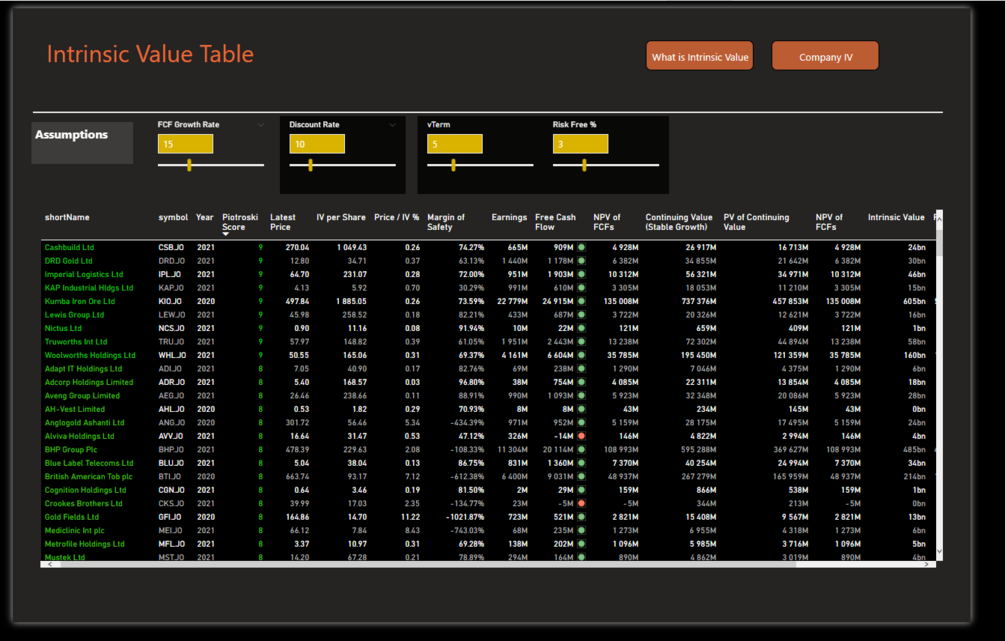The width and height of the screenshot is (1005, 641).
Task: Click the green indicator in Mediclinic Int row
Action: (x=581, y=530)
